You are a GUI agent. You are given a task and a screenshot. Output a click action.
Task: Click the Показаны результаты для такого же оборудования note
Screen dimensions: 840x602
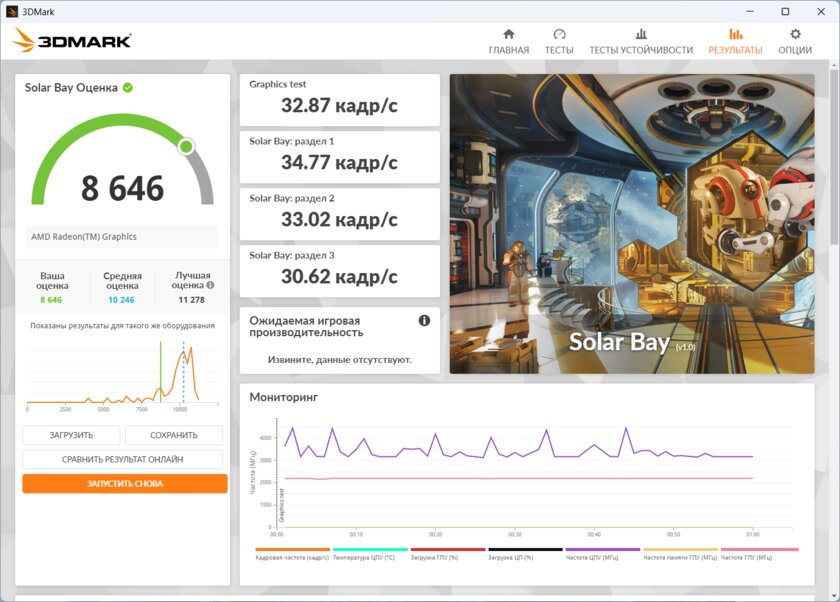(122, 326)
